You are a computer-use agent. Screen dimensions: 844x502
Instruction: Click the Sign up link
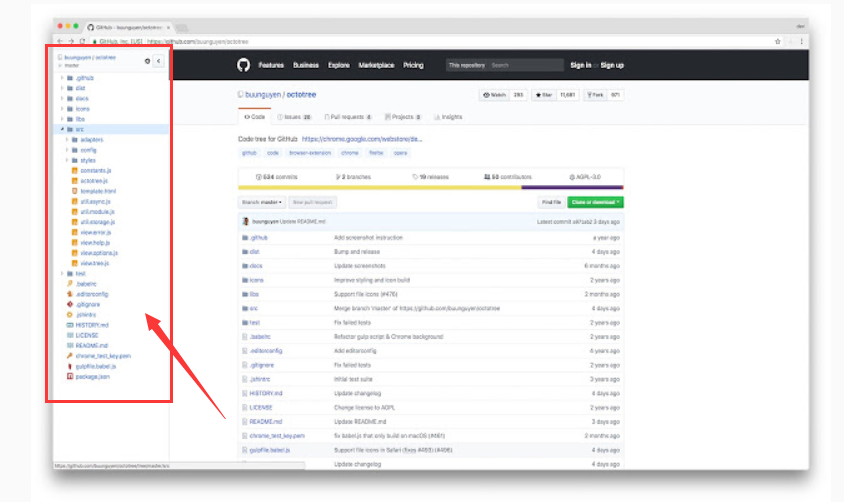pyautogui.click(x=612, y=65)
